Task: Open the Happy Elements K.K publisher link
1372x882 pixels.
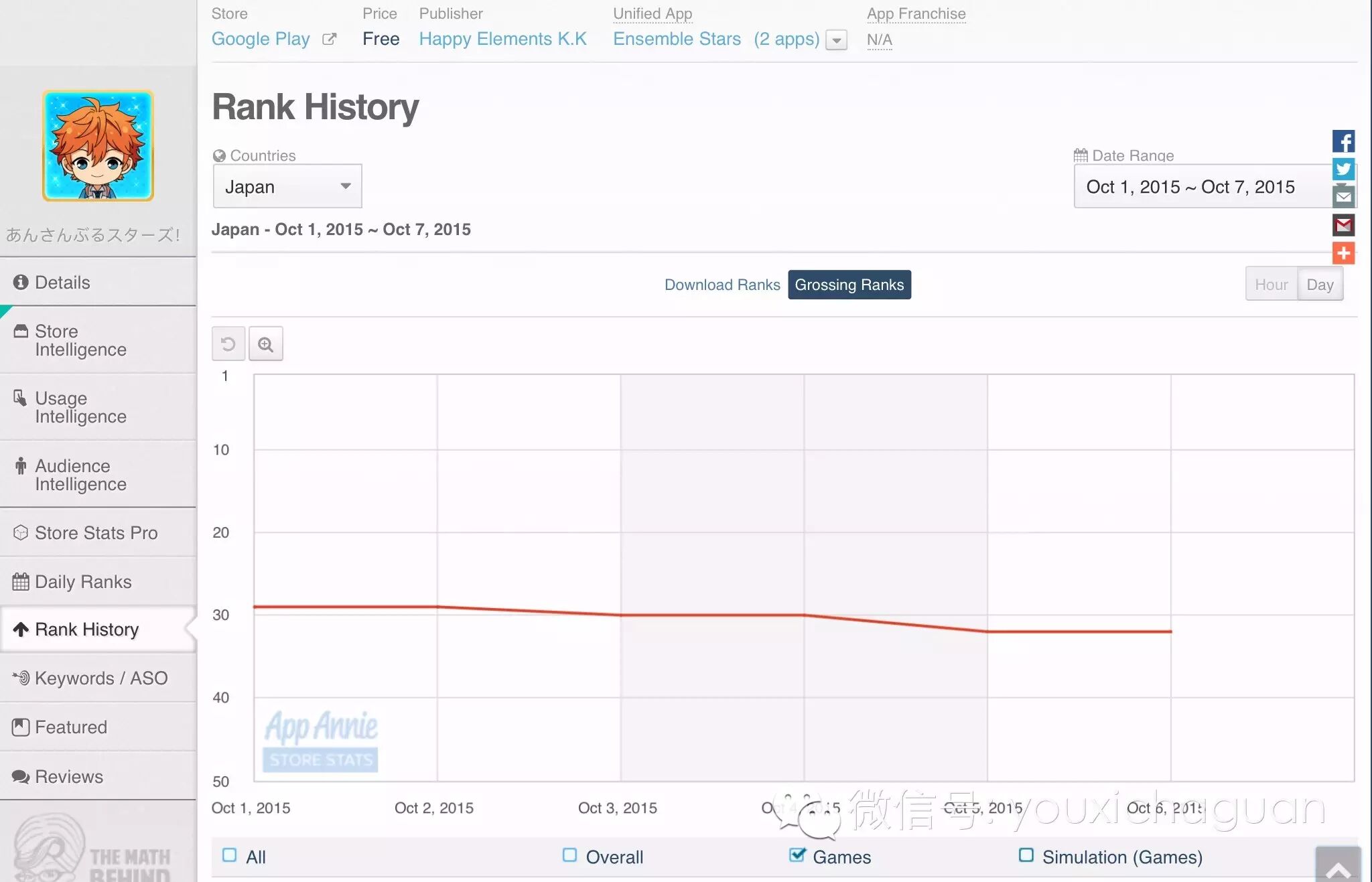Action: click(502, 39)
